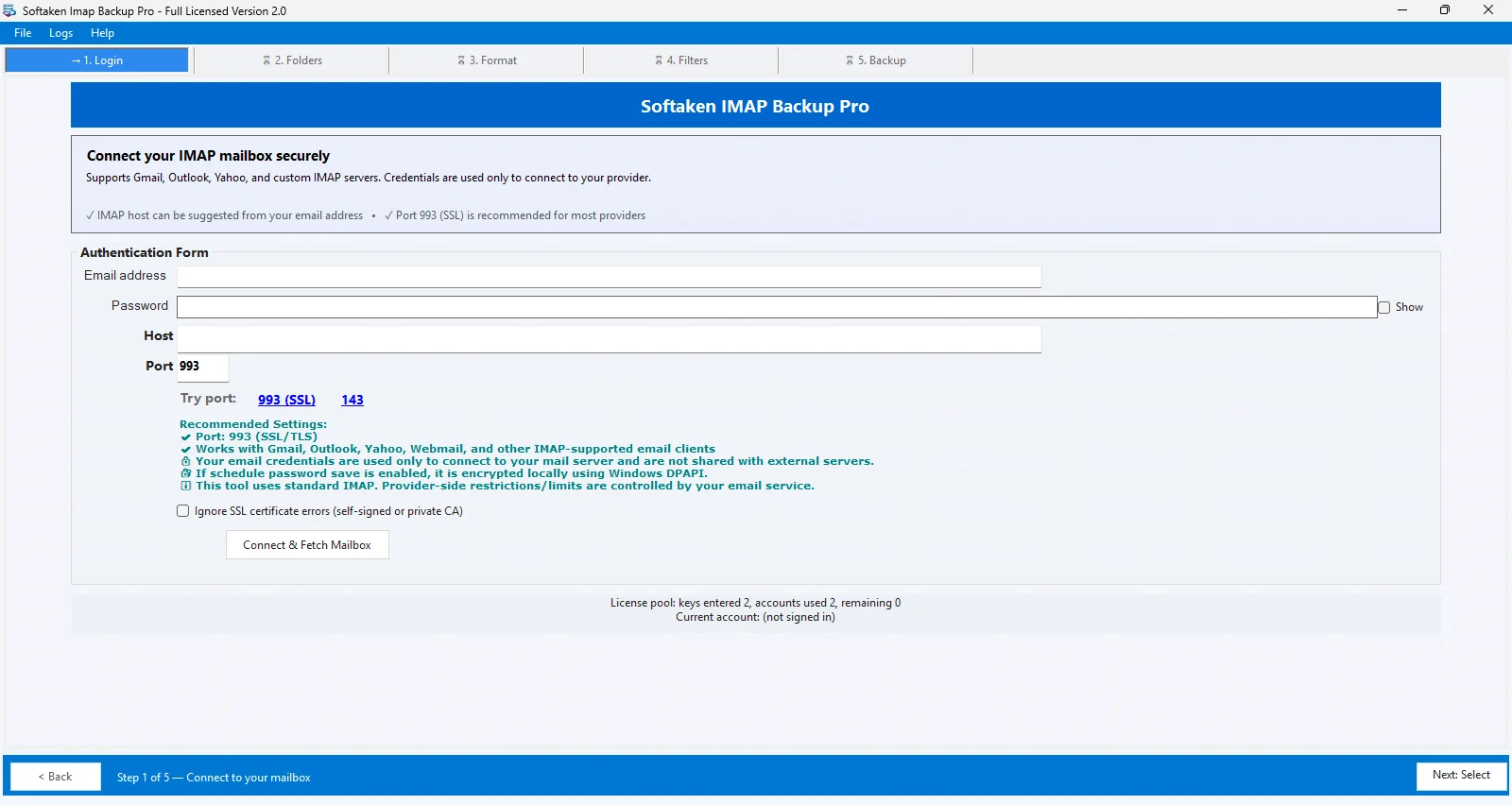Switch to the 4. Filters tab
Screen dimensions: 1512x805
point(681,60)
